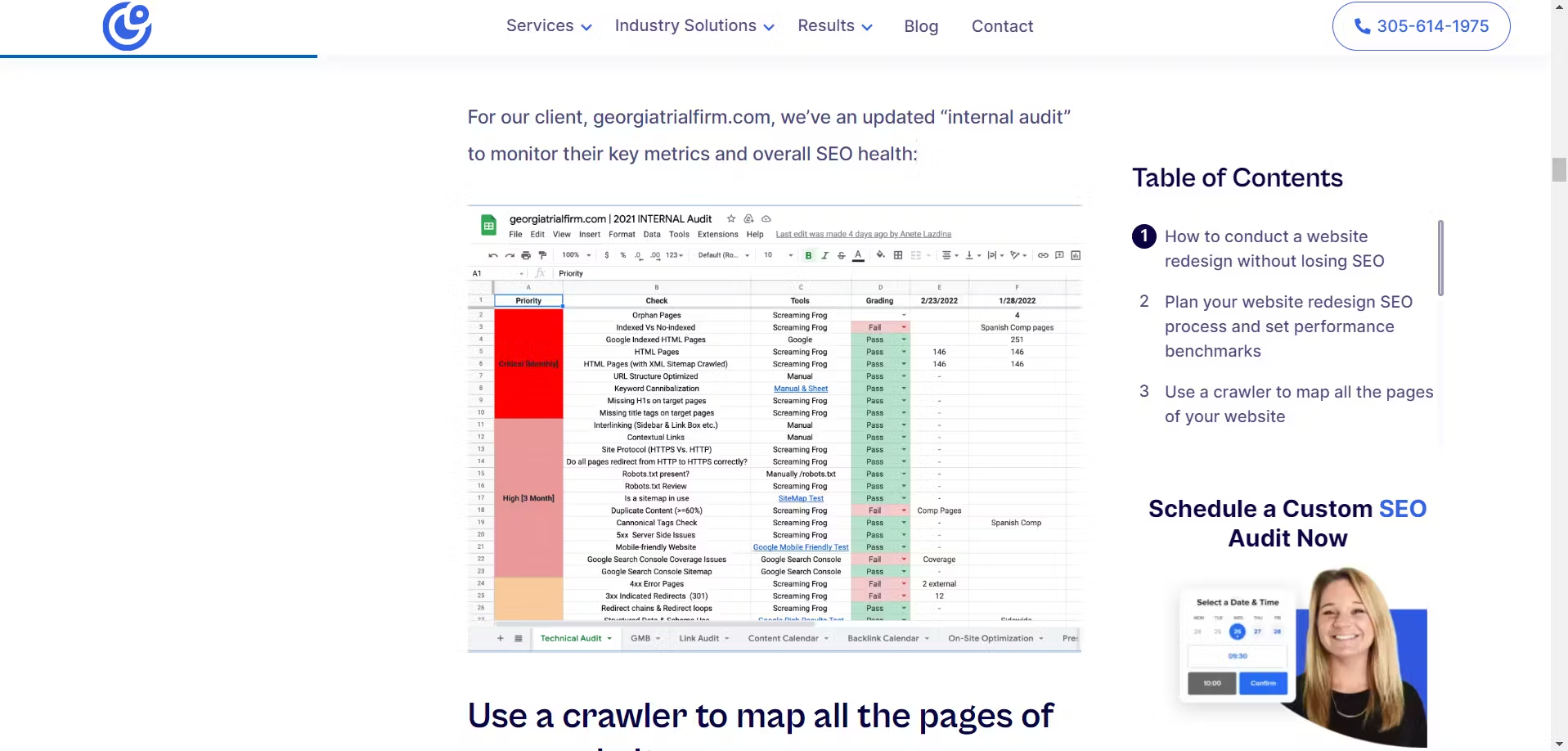Switch to the Link Audit sheet tab

tap(703, 638)
